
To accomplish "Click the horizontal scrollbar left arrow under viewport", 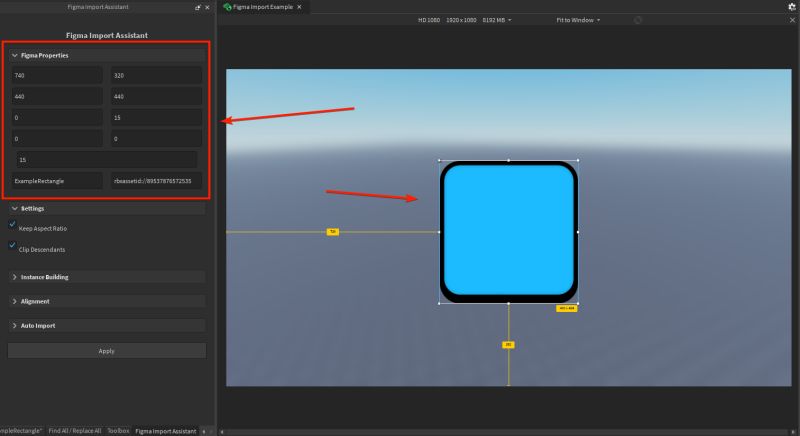I will click(x=221, y=432).
